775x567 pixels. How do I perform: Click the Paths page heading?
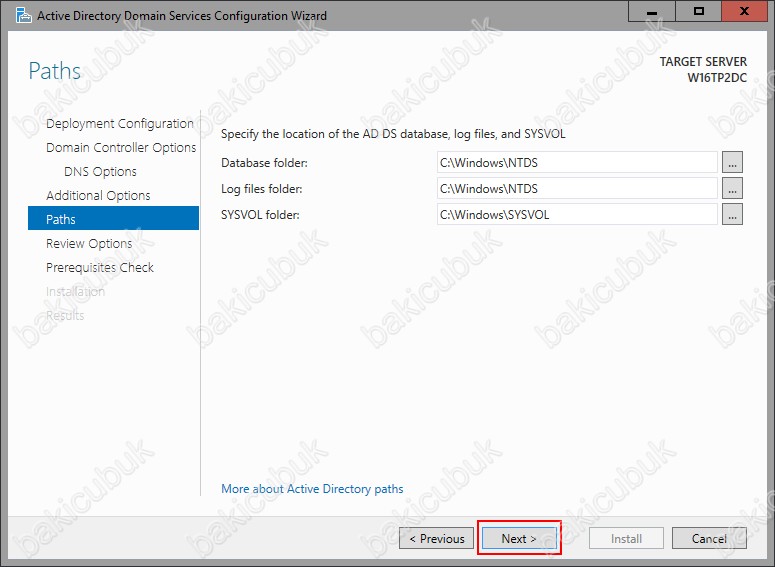pyautogui.click(x=54, y=71)
